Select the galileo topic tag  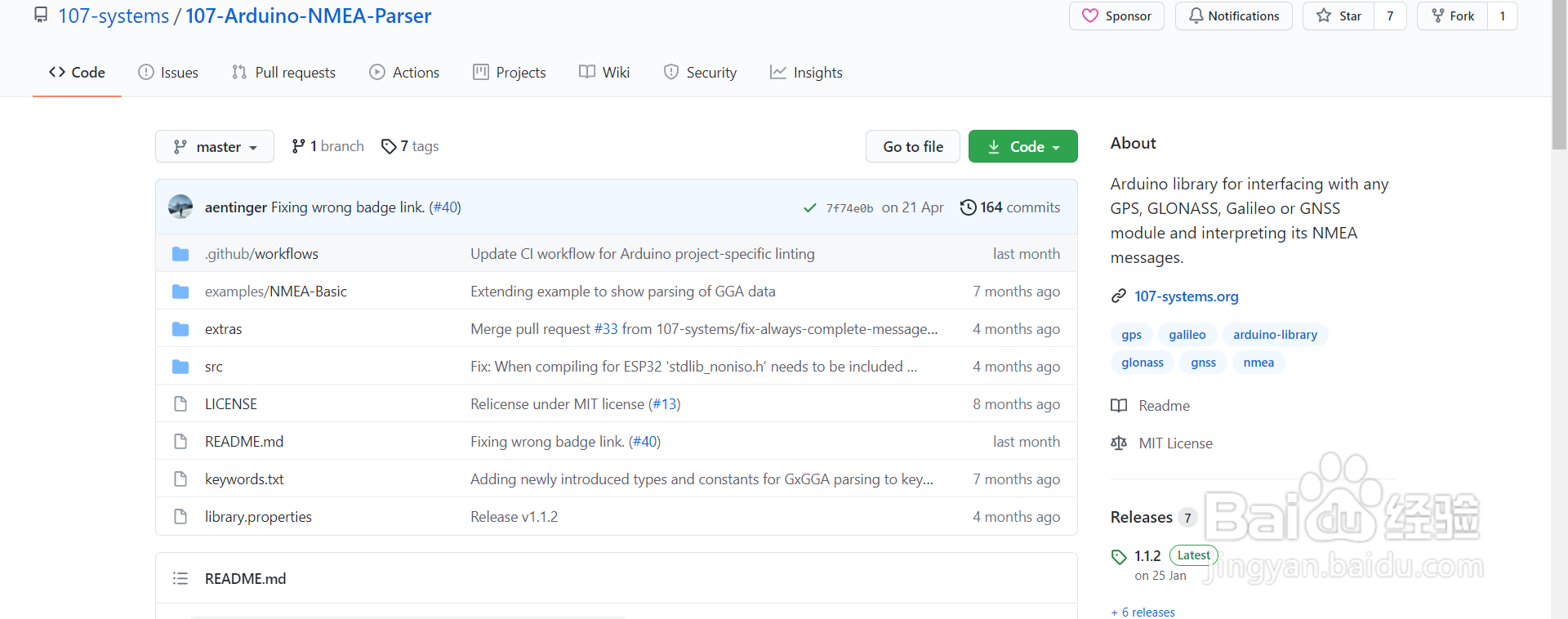point(1187,335)
